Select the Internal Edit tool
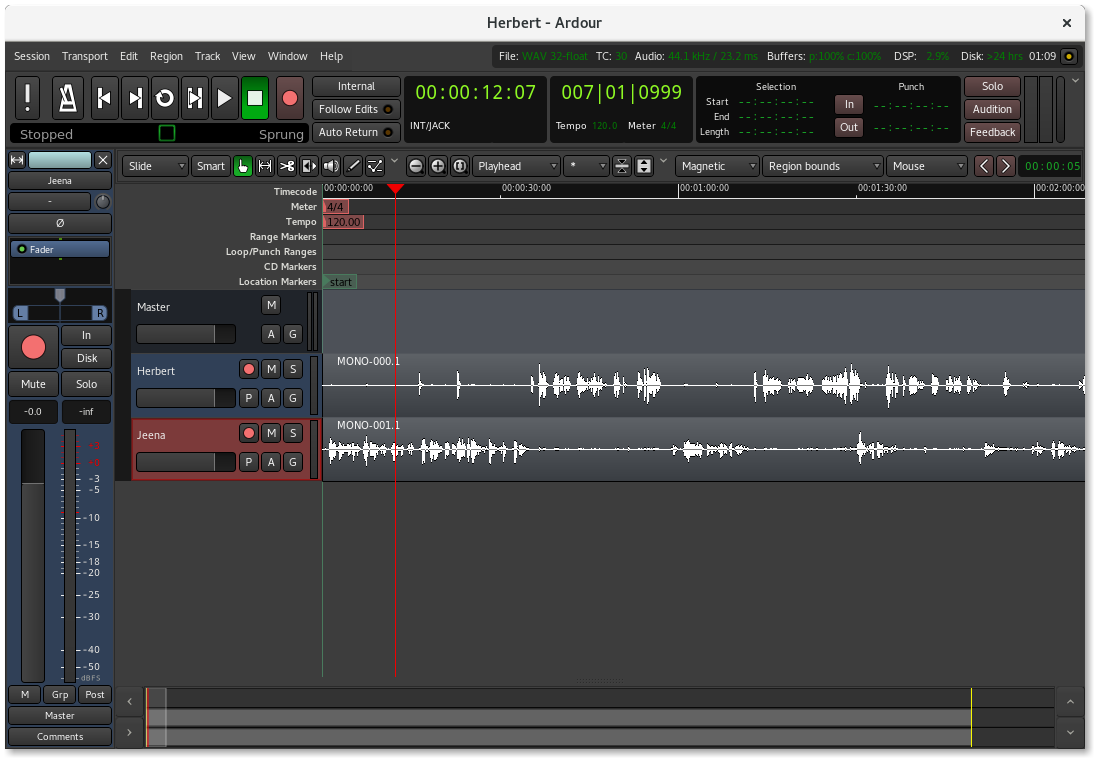Viewport: 1094px width, 758px height. [x=375, y=166]
